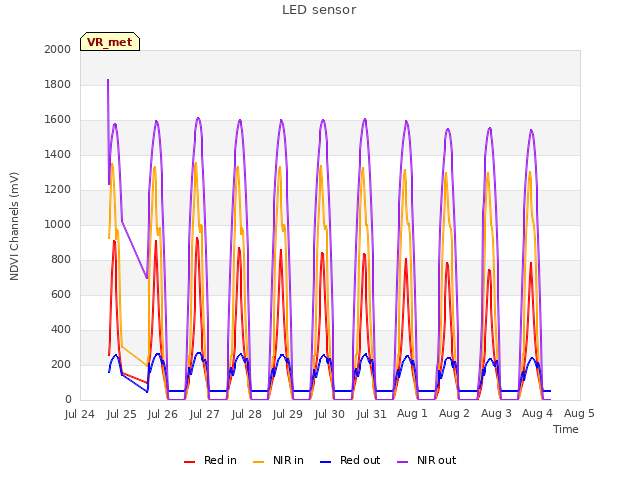
Task: Click the orange line swatch in legend
Action: point(258,462)
